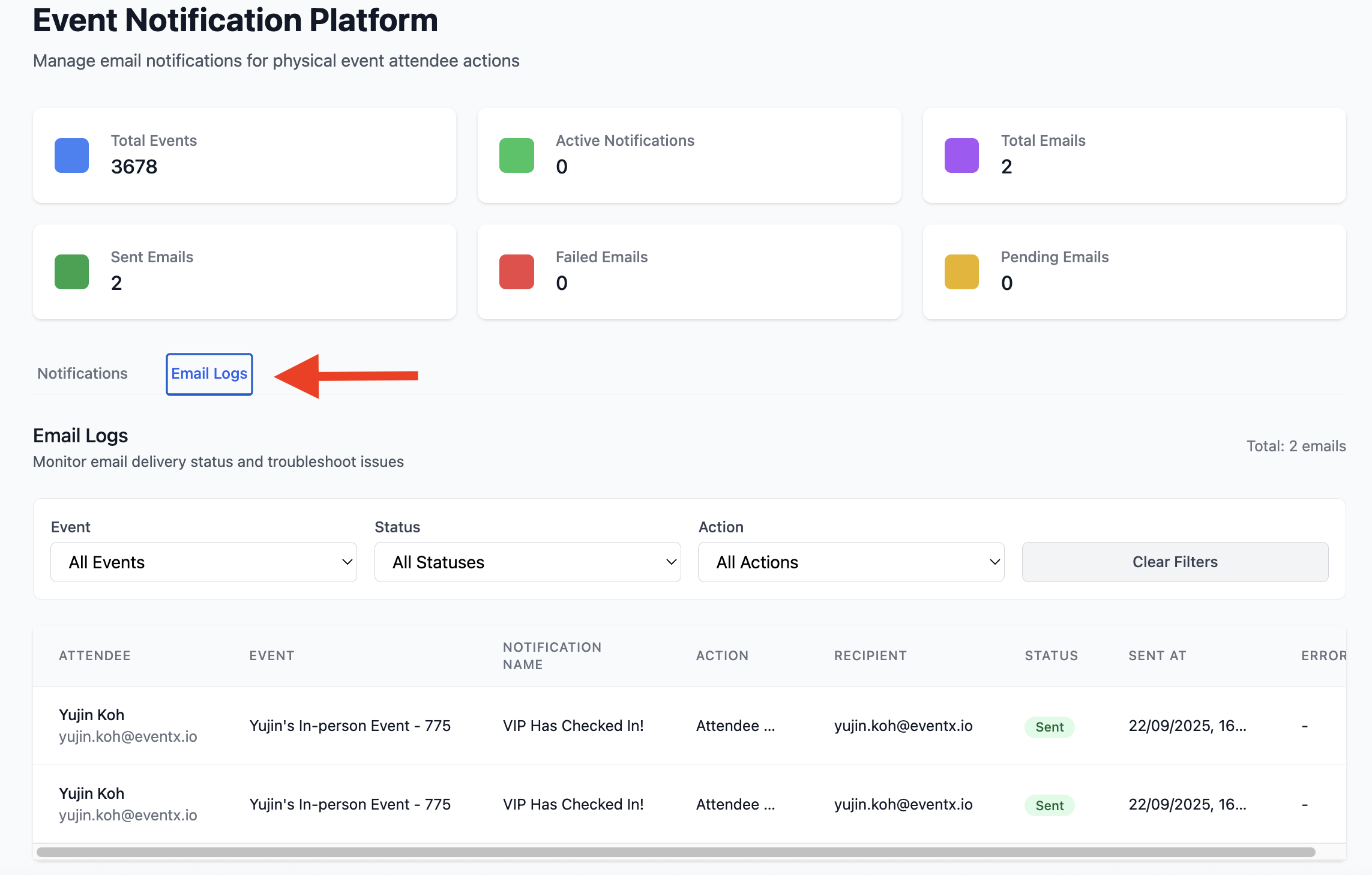Click the second row's Sent status badge

coord(1049,805)
